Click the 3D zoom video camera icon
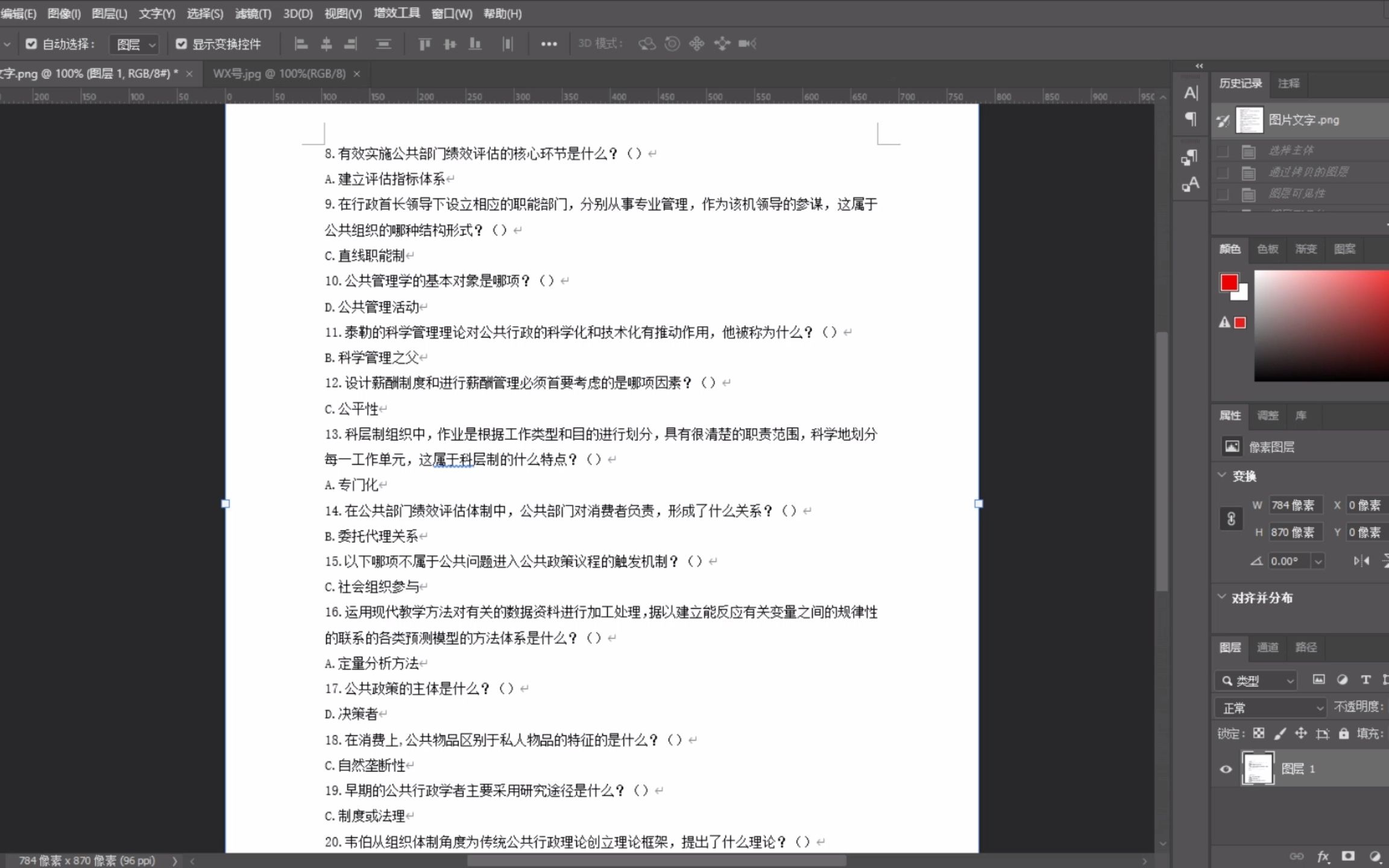This screenshot has width=1389, height=868. click(748, 43)
